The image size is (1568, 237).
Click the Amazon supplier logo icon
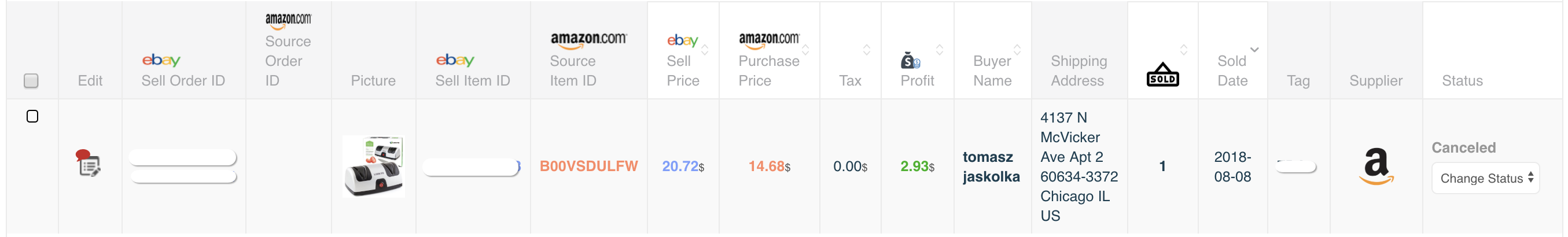(x=1376, y=166)
